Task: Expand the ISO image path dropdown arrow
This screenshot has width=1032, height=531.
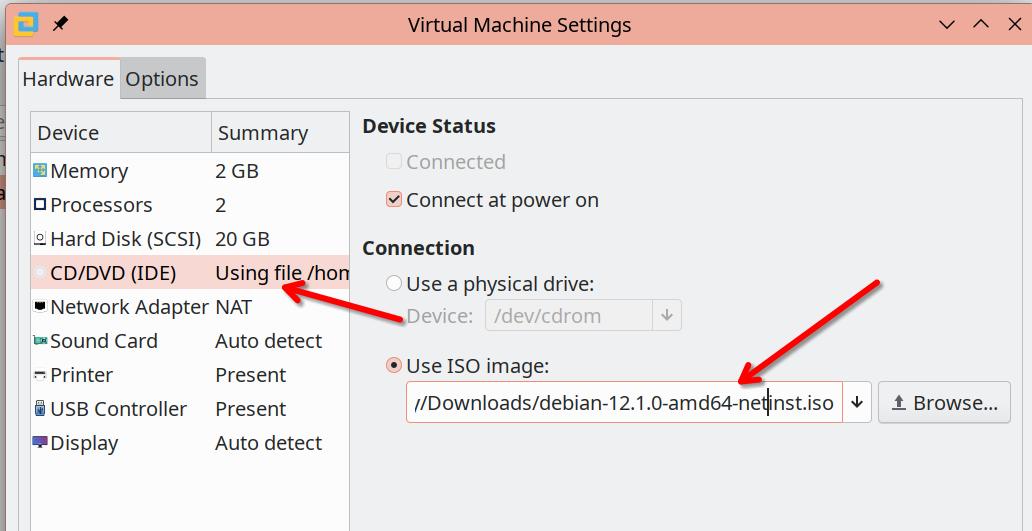Action: [857, 402]
